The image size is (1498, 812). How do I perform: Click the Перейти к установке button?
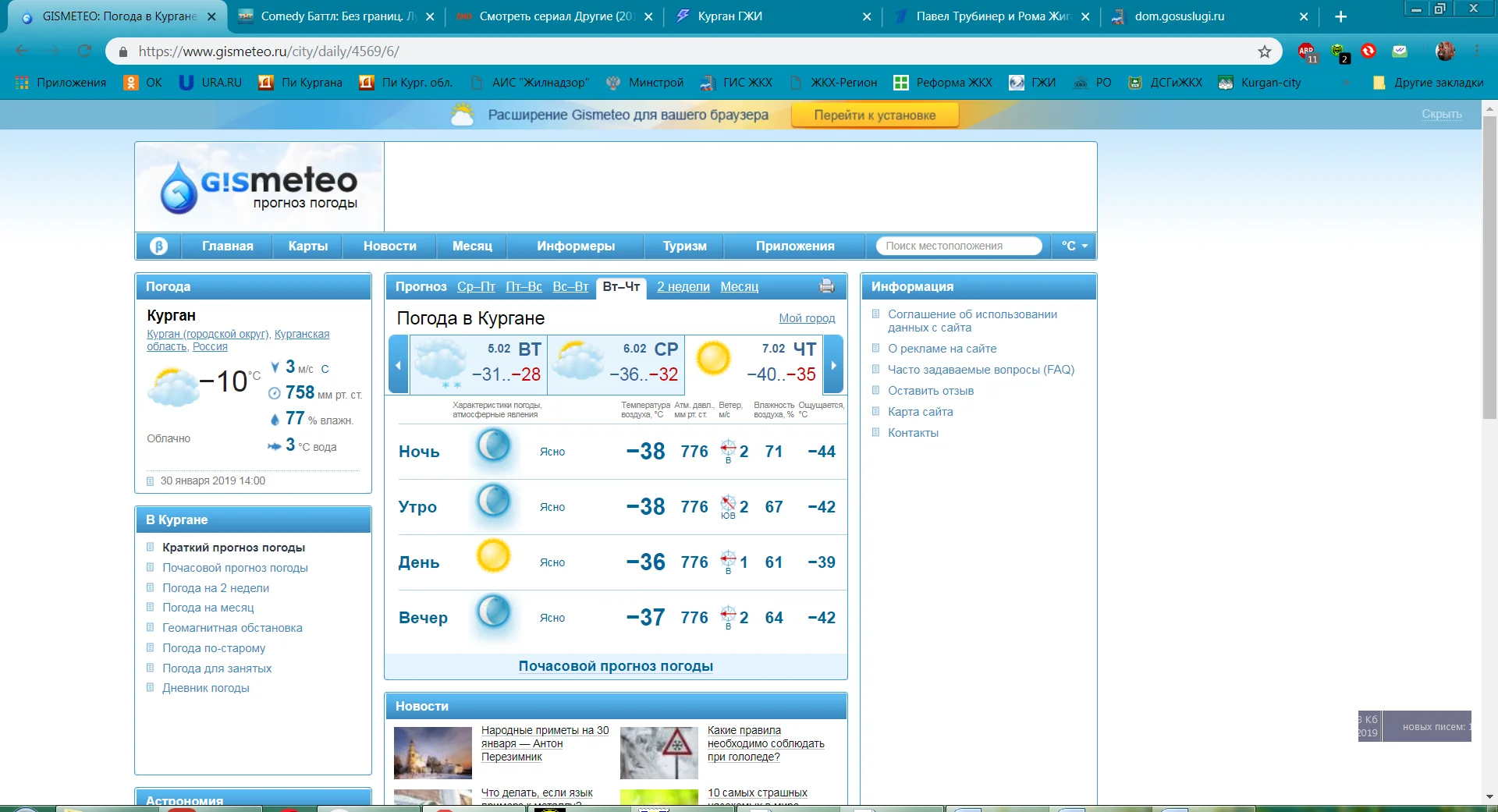point(875,115)
